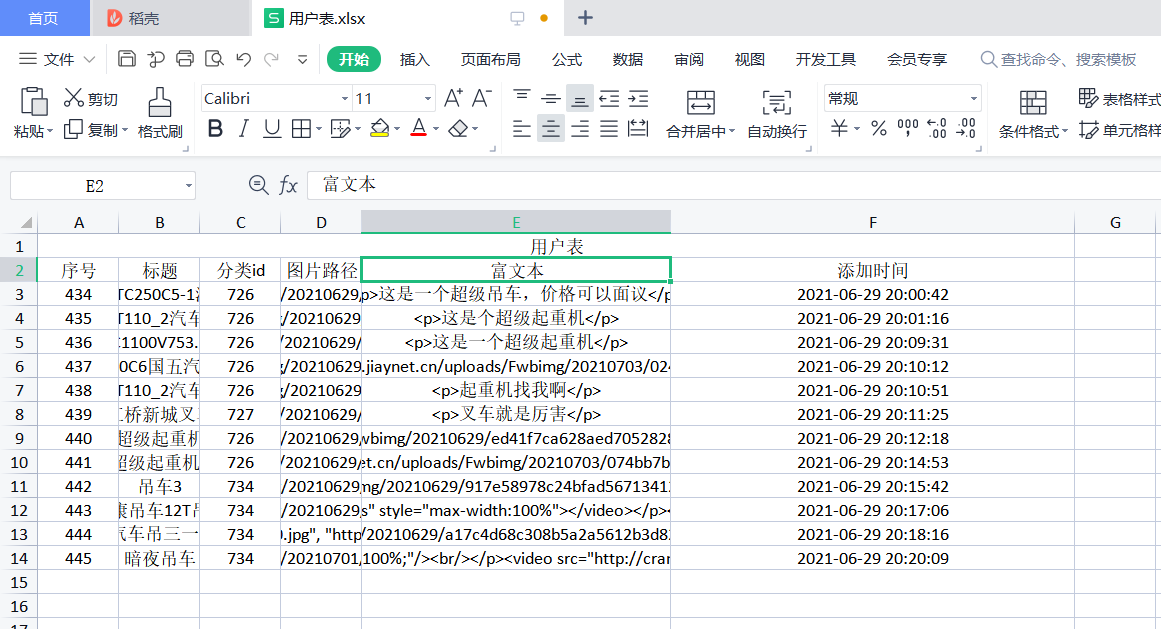Open number format 常规 dropdown
Image resolution: width=1161 pixels, height=629 pixels.
[974, 98]
